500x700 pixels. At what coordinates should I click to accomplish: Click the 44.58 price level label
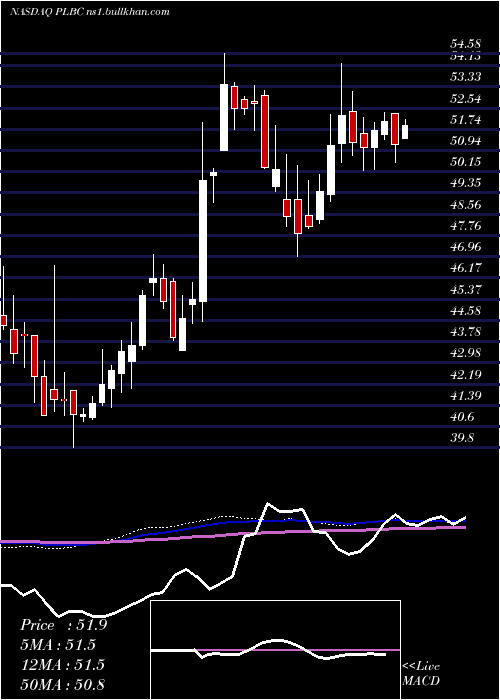click(466, 311)
